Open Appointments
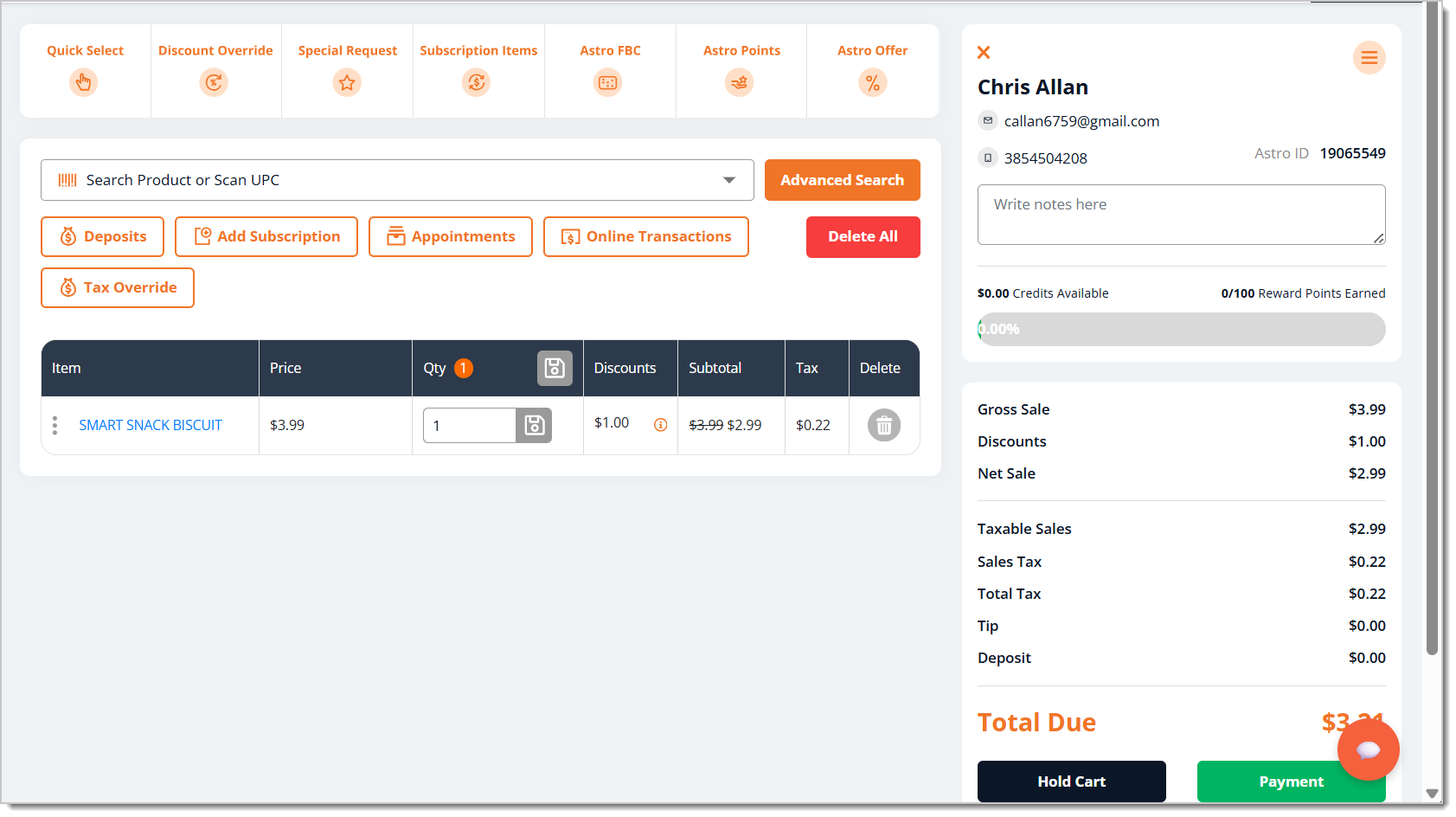This screenshot has height=817, width=1456. click(x=451, y=236)
